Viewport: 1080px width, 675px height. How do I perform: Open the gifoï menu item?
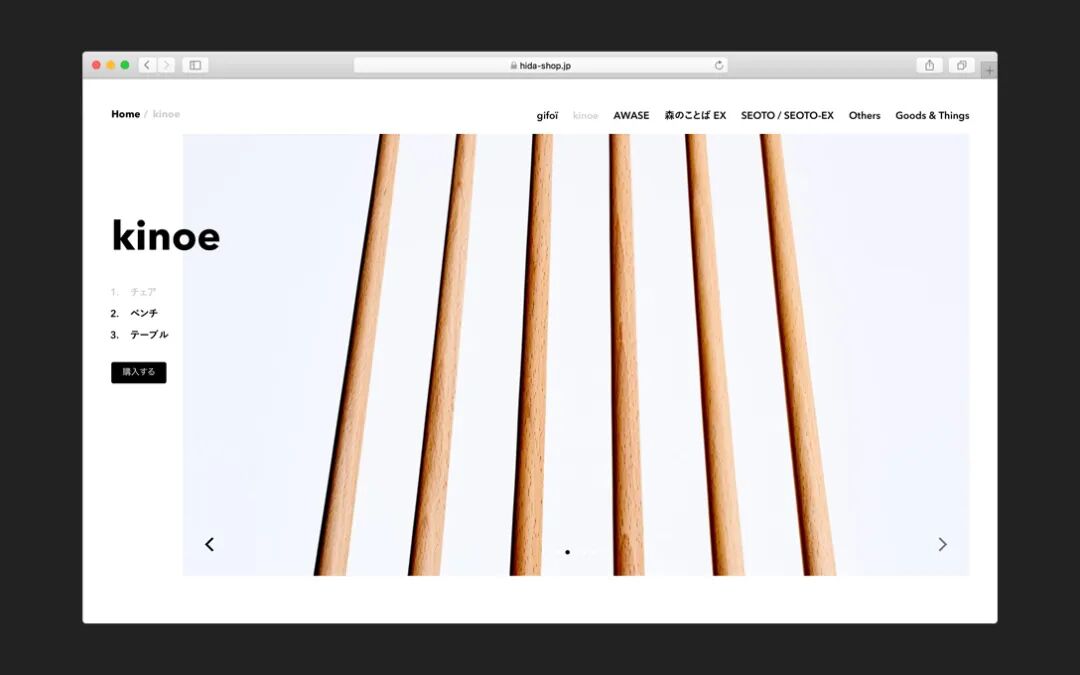(x=548, y=116)
